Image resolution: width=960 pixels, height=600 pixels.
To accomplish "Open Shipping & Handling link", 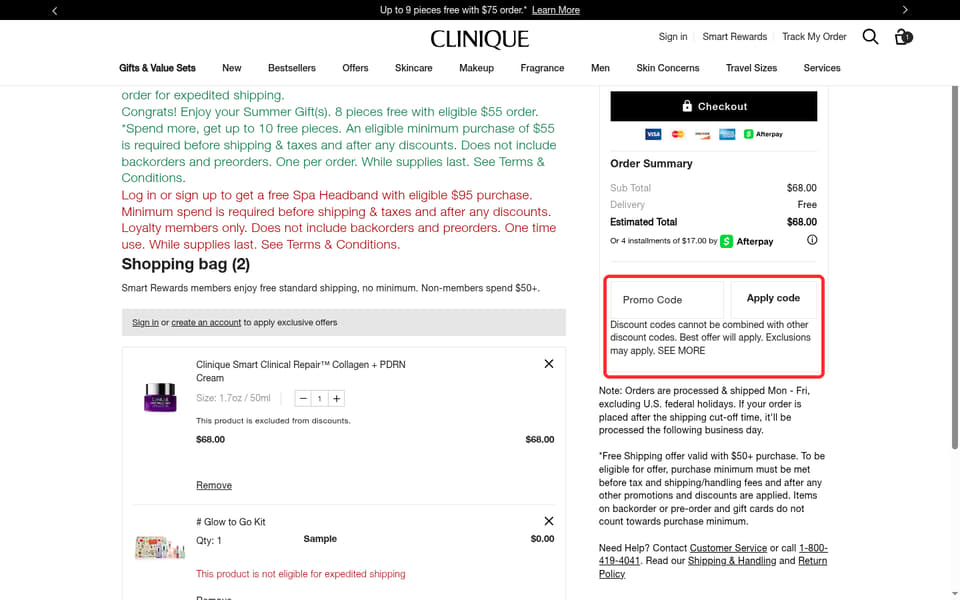I will point(732,561).
